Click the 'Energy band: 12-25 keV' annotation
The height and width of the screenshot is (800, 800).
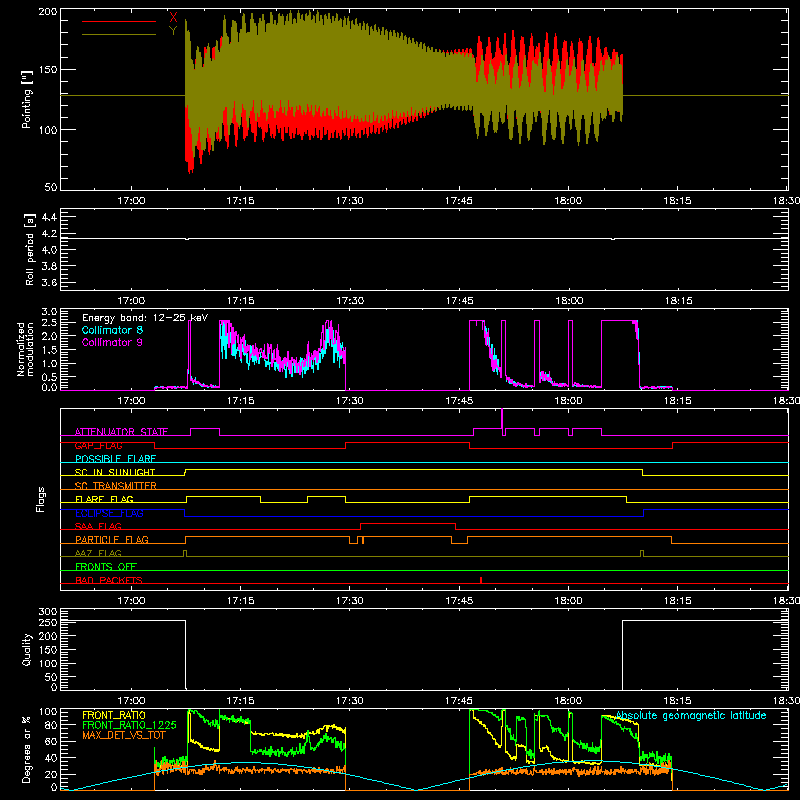coord(145,318)
